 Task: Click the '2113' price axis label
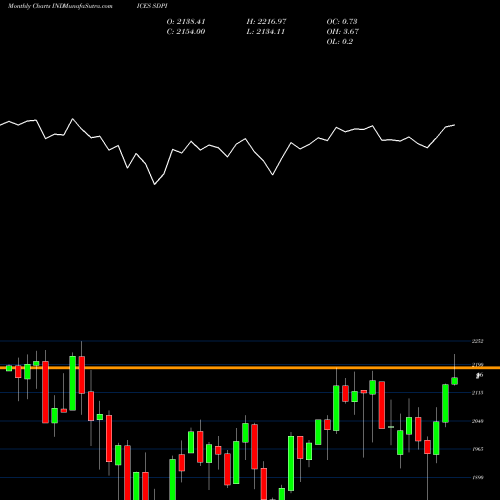[x=477, y=393]
